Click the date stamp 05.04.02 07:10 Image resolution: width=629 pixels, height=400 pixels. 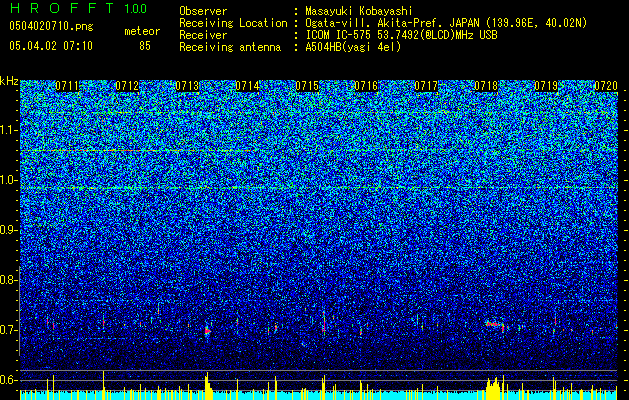point(51,46)
